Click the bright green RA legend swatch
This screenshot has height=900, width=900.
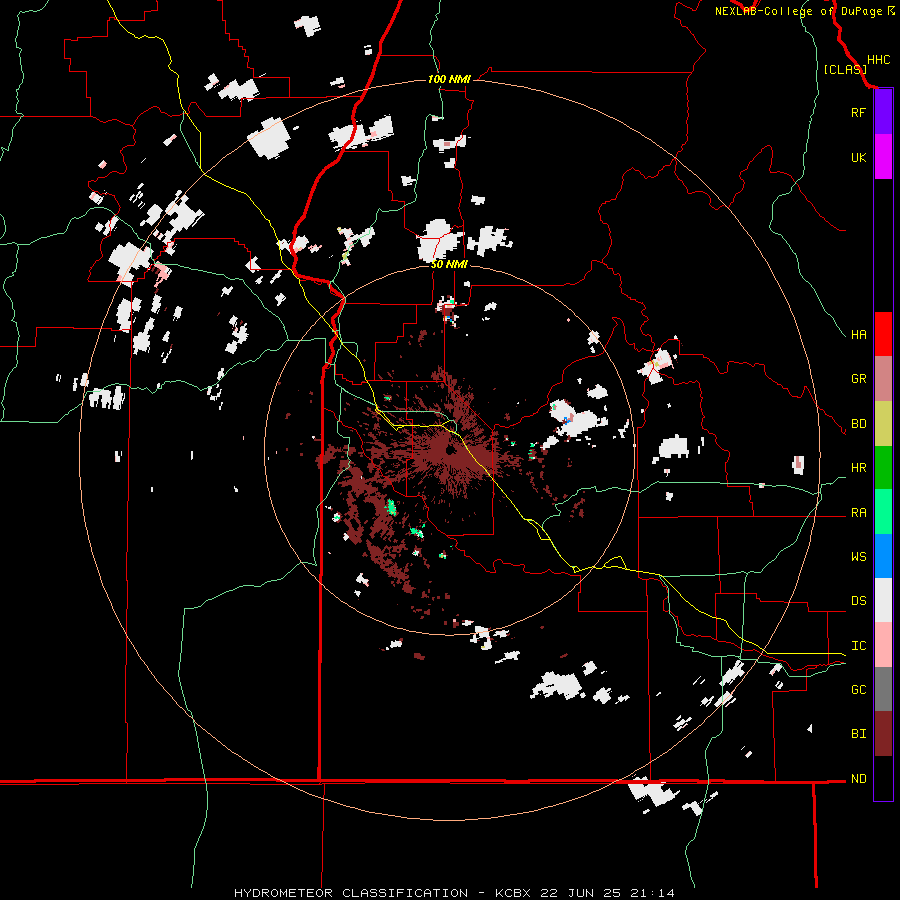click(883, 512)
